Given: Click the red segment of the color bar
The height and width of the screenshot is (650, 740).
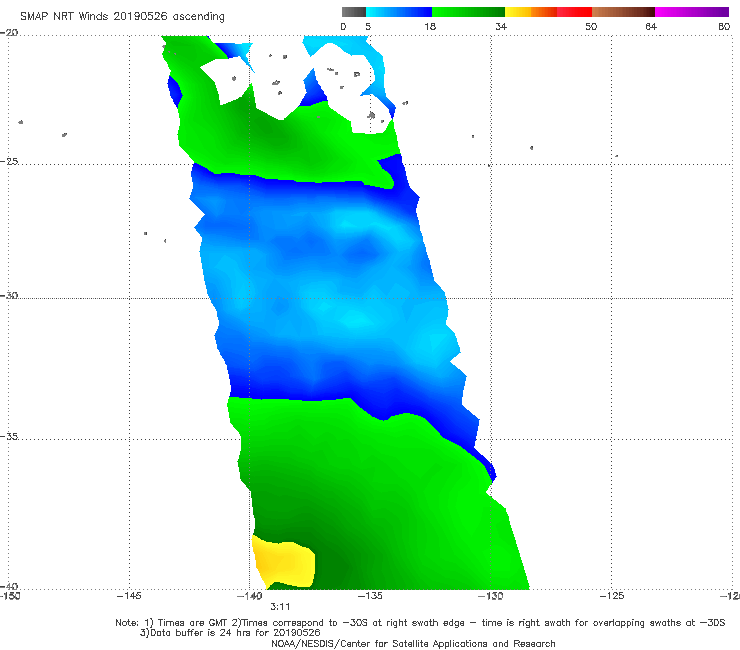Looking at the screenshot, I should click(x=574, y=12).
